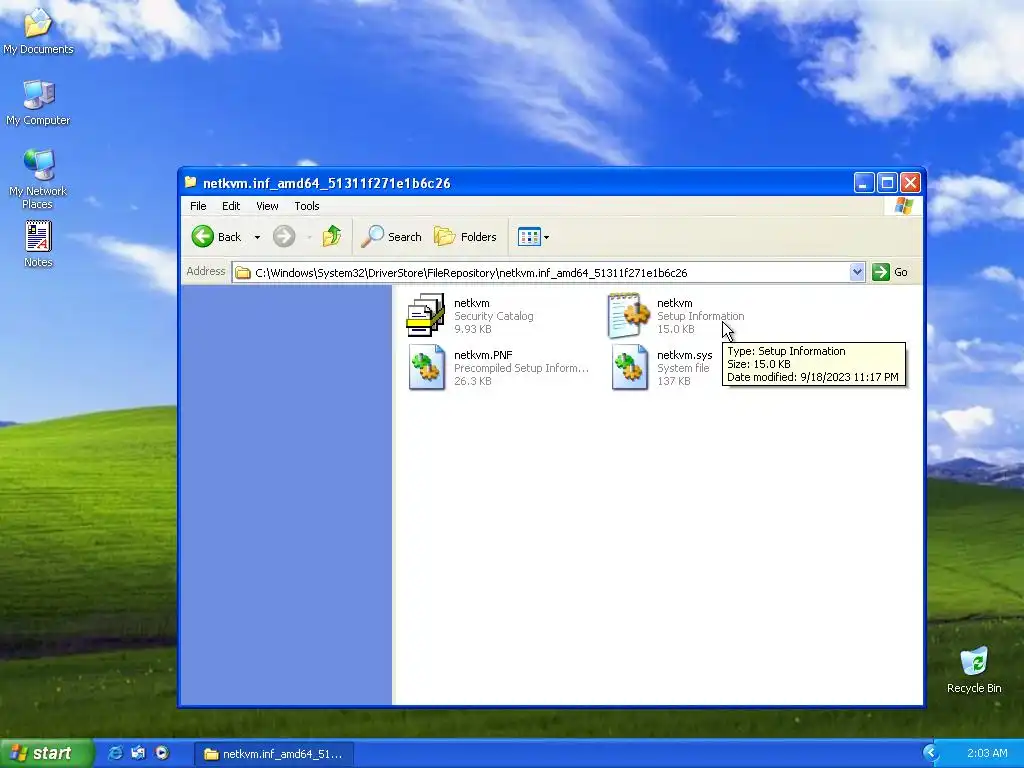The image size is (1024, 768).
Task: Select the netkvm.sys System file icon
Action: coord(630,367)
